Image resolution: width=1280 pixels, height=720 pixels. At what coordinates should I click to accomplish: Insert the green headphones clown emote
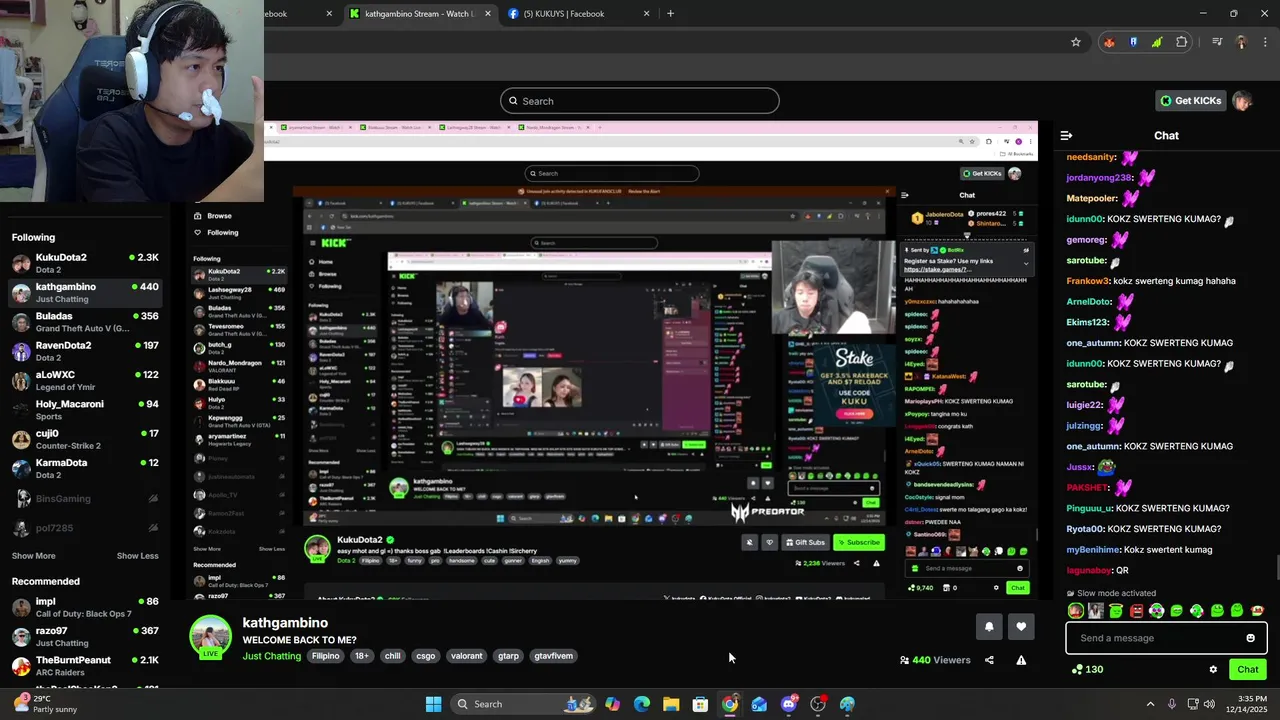pos(1157,610)
